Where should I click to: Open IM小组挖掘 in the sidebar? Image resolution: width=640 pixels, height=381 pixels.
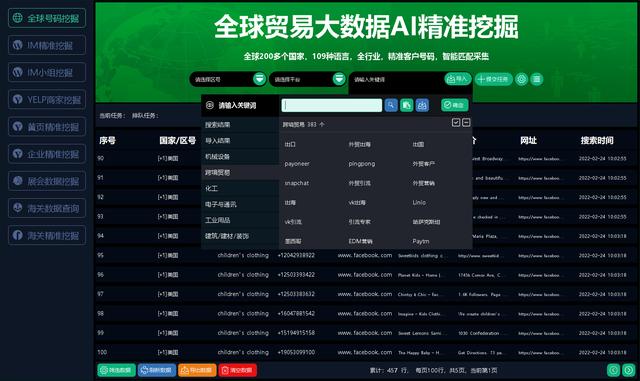(x=47, y=72)
